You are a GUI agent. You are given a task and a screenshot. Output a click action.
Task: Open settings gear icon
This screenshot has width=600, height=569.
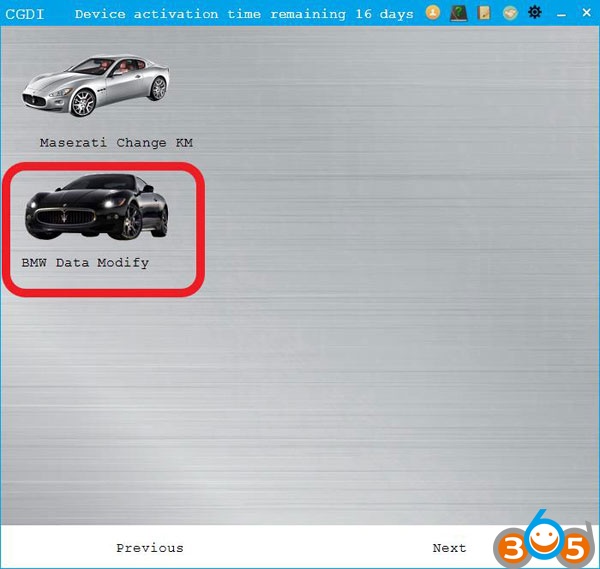(535, 13)
